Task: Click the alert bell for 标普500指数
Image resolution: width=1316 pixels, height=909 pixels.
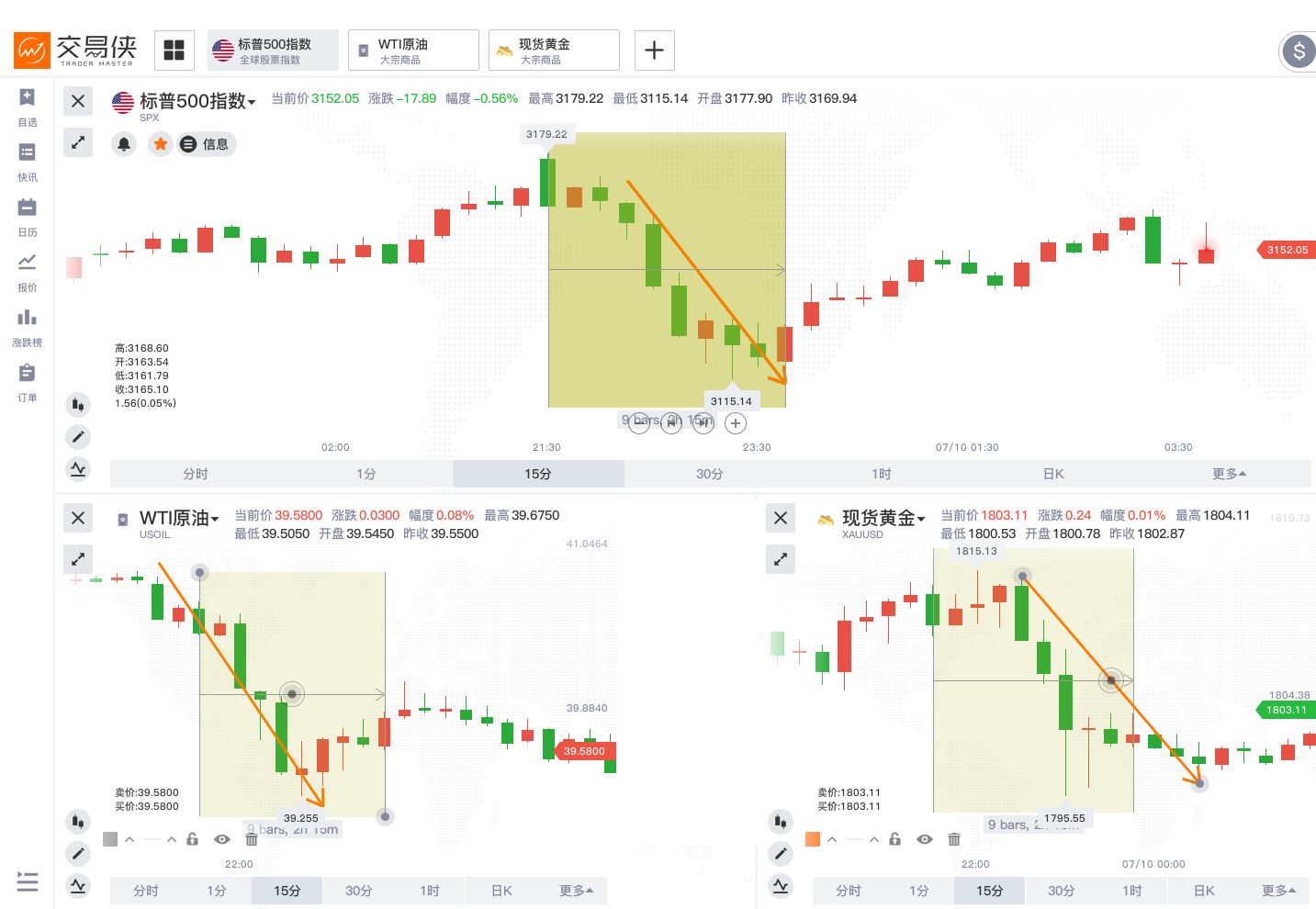Action: tap(124, 144)
